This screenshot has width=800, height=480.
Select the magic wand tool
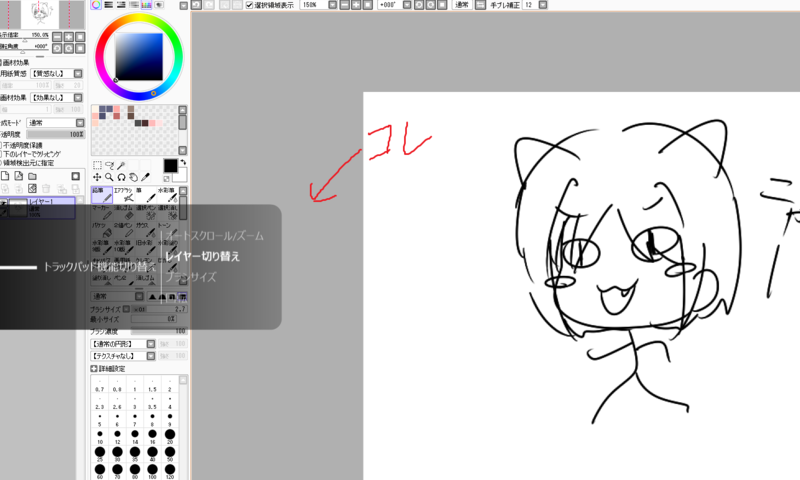(x=121, y=165)
